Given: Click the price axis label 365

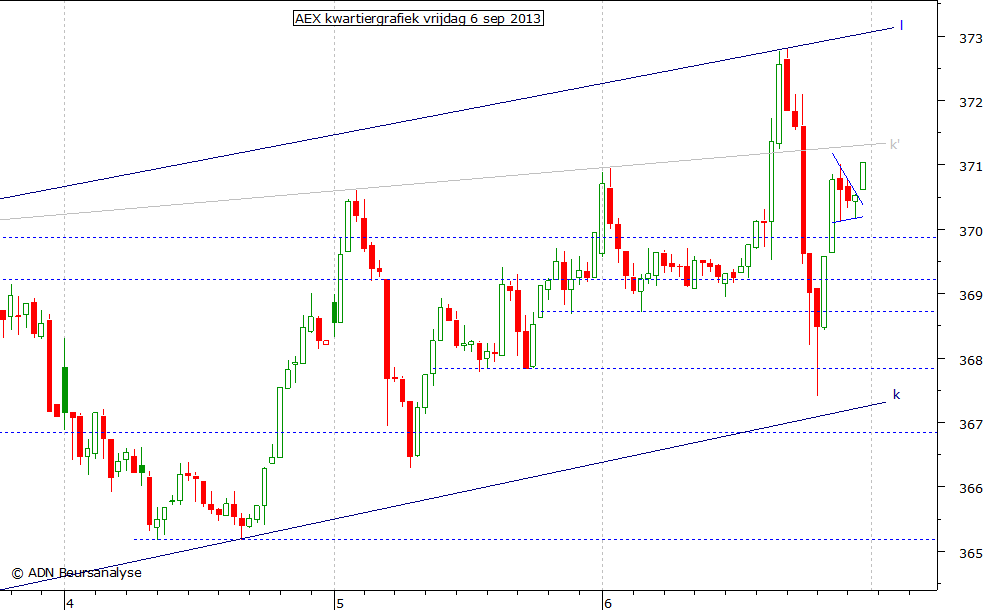Looking at the screenshot, I should (x=971, y=553).
